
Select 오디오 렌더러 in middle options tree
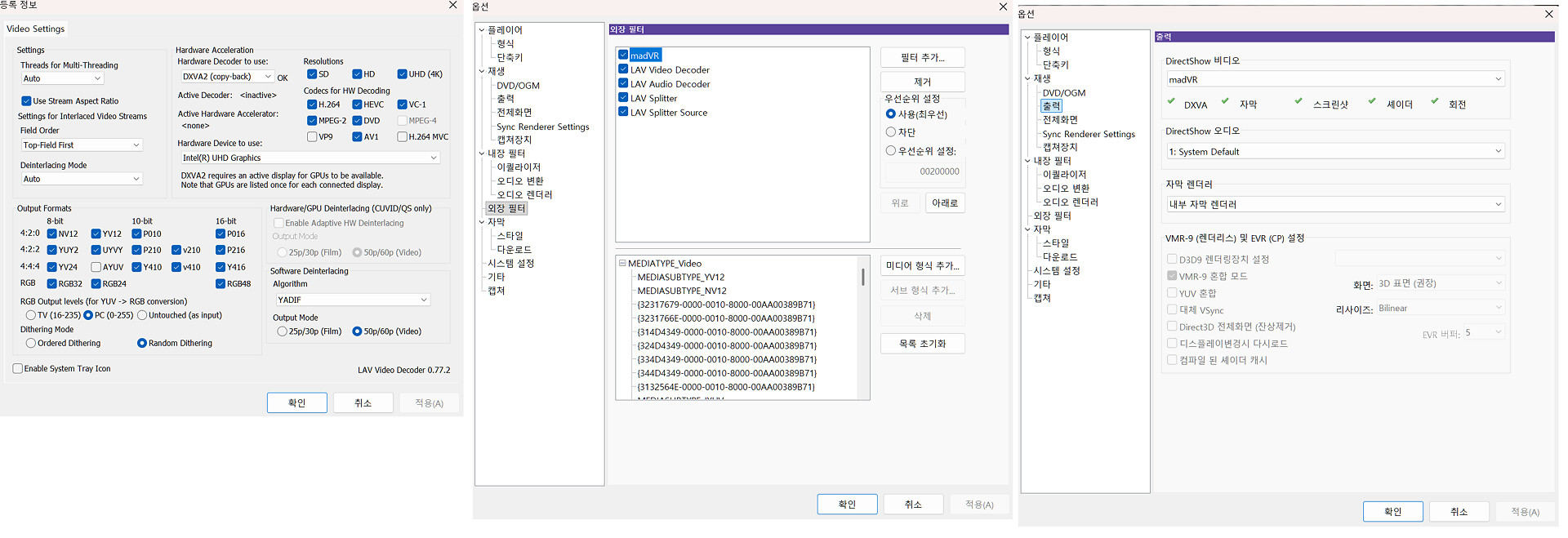click(525, 194)
